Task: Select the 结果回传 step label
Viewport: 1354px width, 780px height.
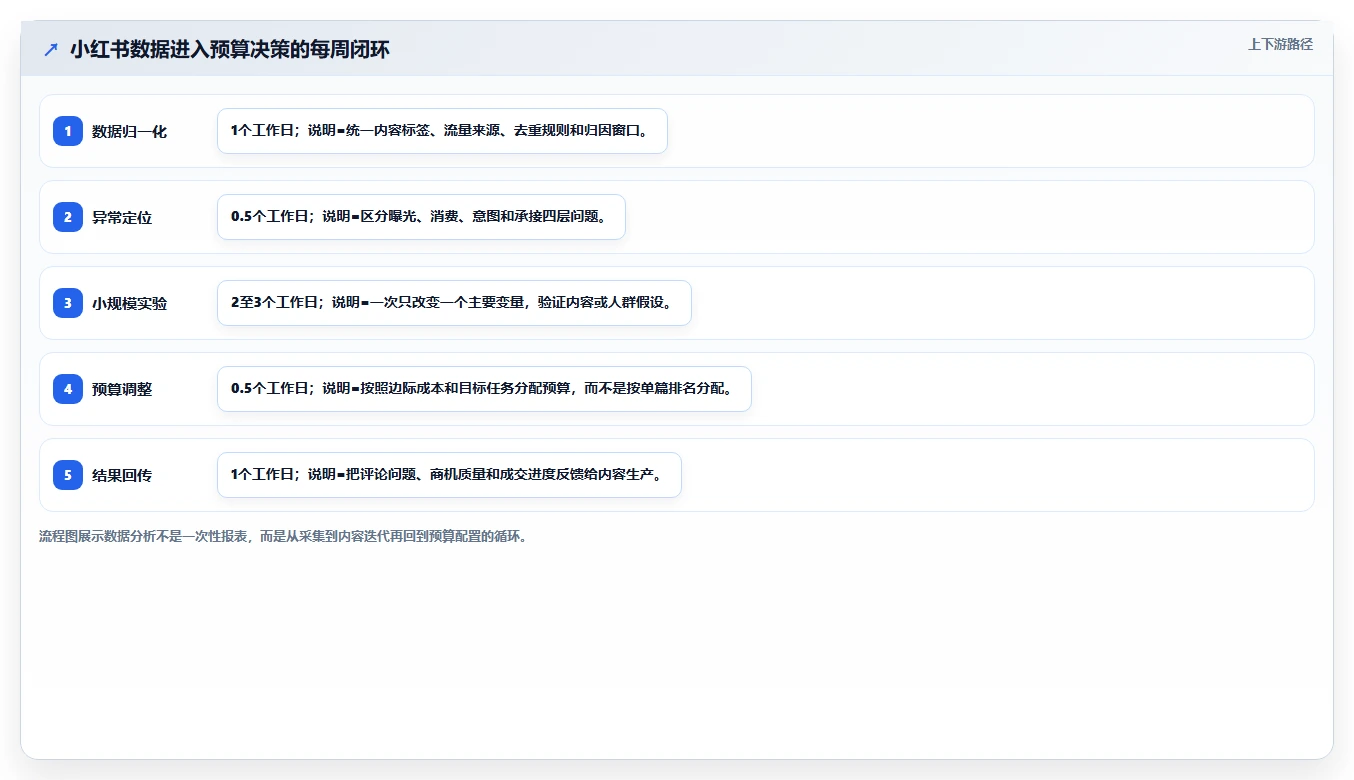Action: pos(122,475)
